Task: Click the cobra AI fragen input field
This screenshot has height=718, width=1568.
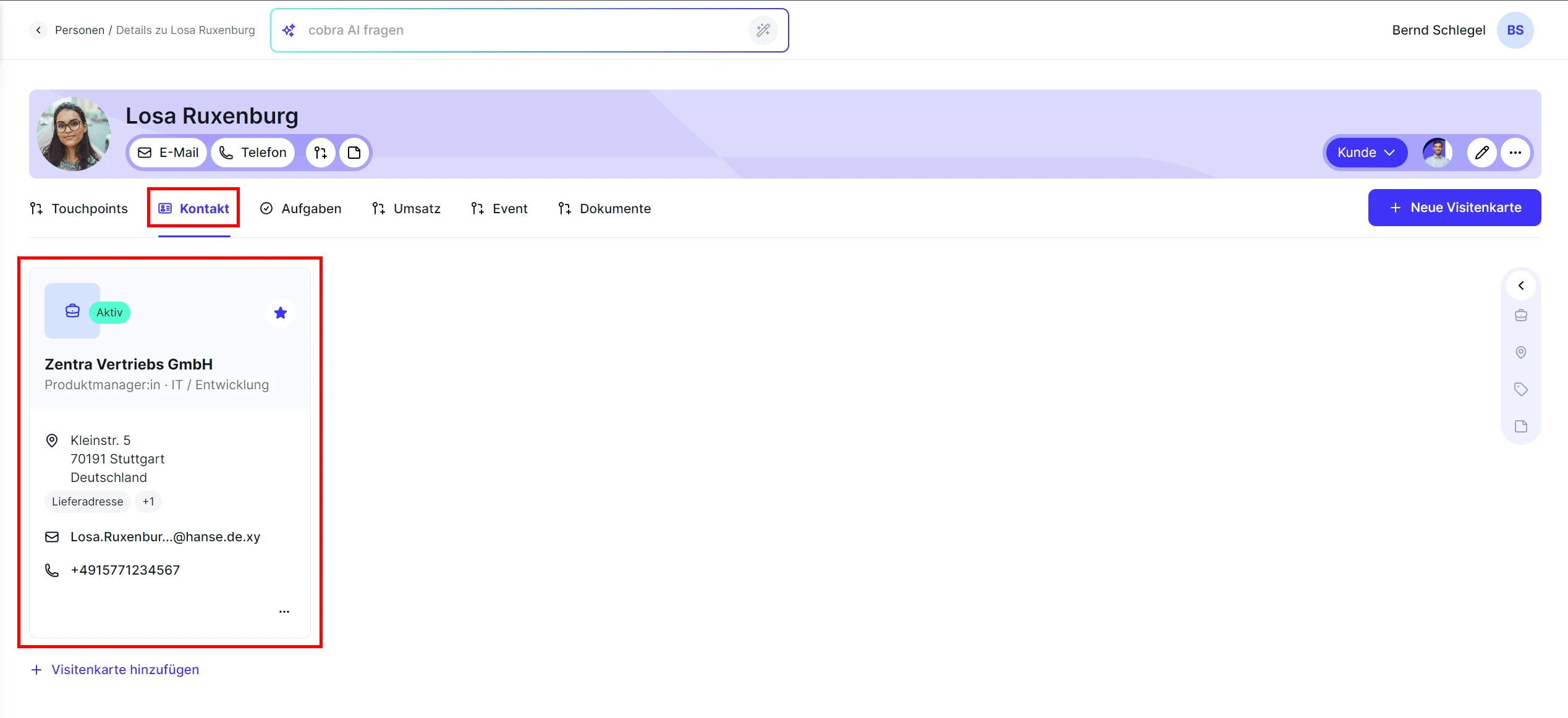Action: [519, 30]
